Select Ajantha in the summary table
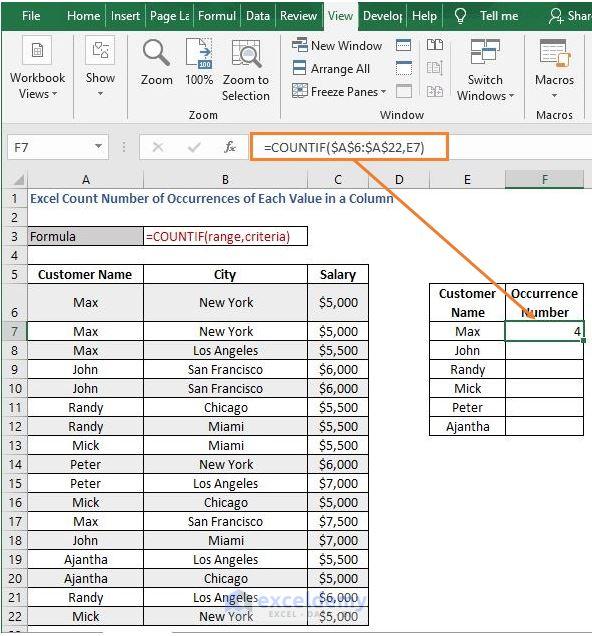 pyautogui.click(x=467, y=427)
